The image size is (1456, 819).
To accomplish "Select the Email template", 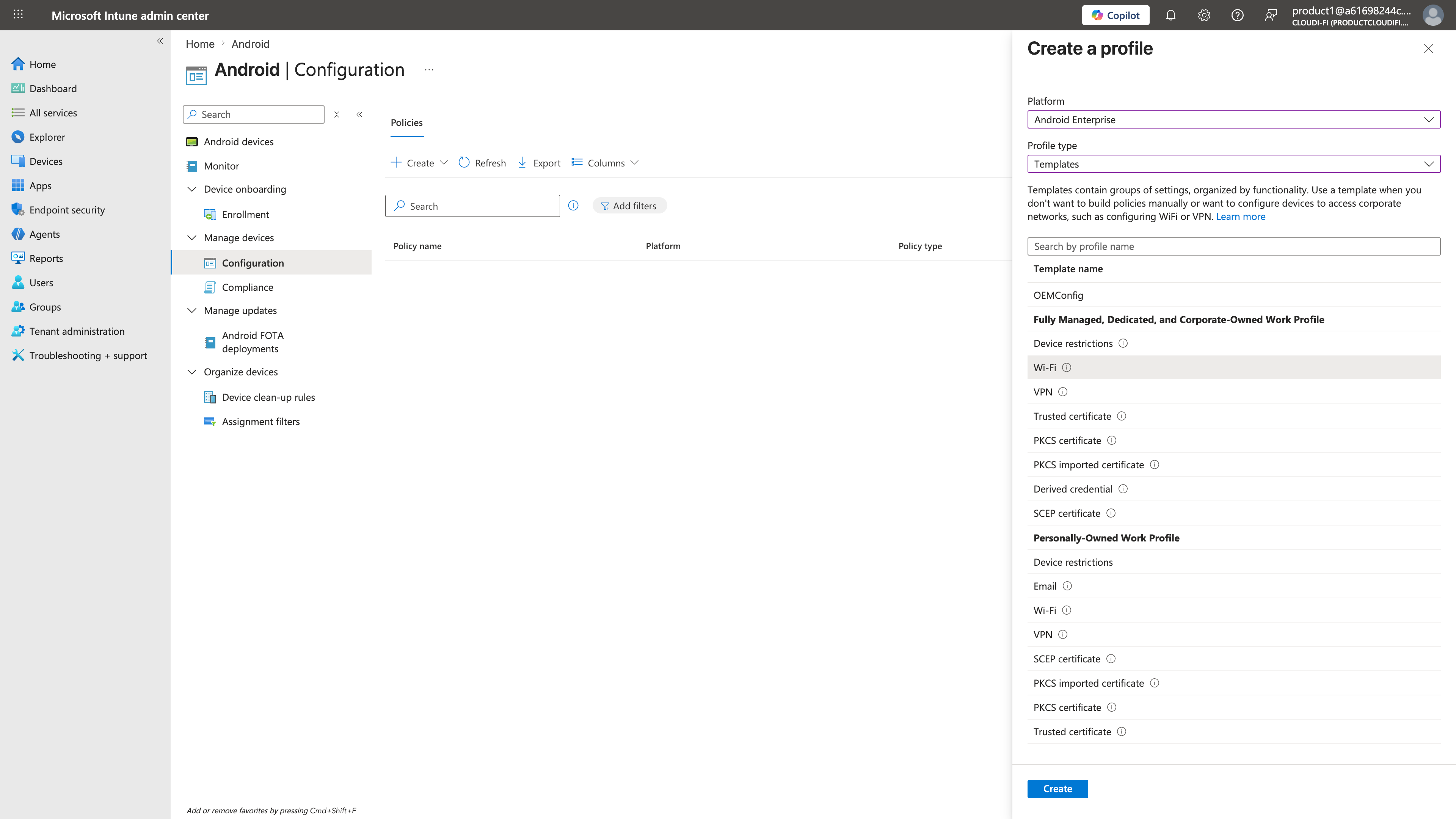I will pyautogui.click(x=1233, y=587).
